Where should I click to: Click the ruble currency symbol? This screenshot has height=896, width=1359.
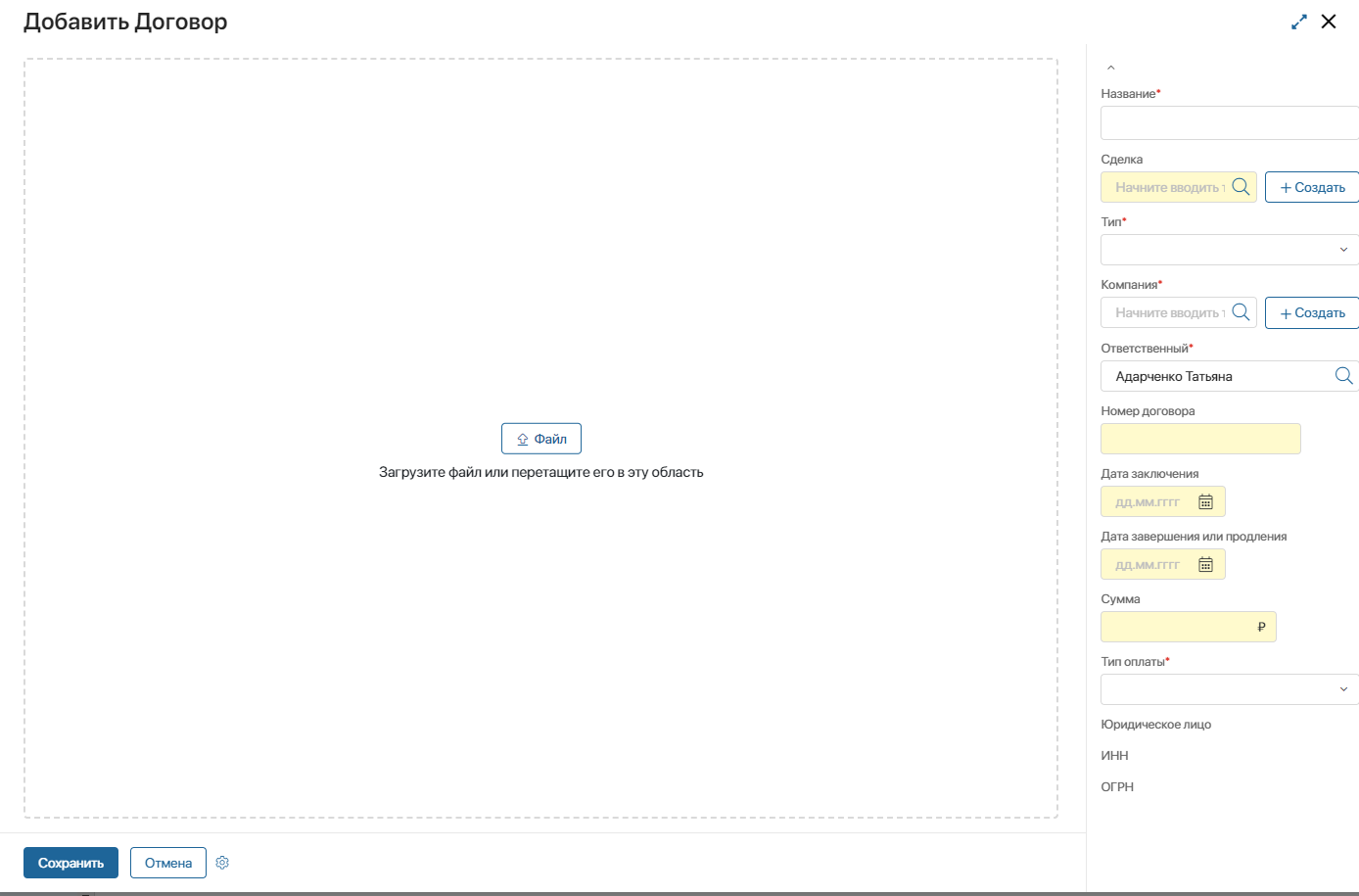[1261, 627]
